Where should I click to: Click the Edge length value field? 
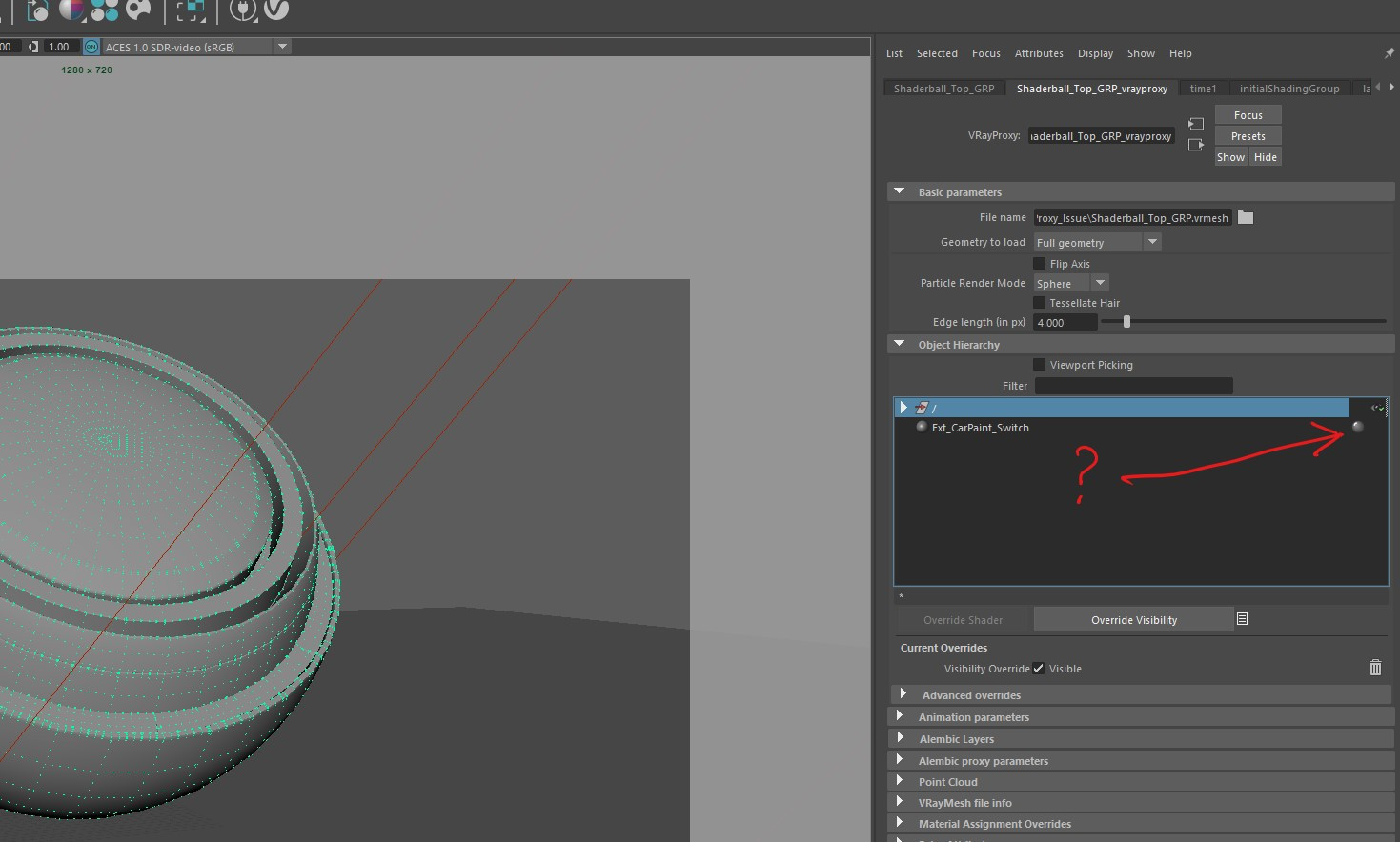(1065, 323)
